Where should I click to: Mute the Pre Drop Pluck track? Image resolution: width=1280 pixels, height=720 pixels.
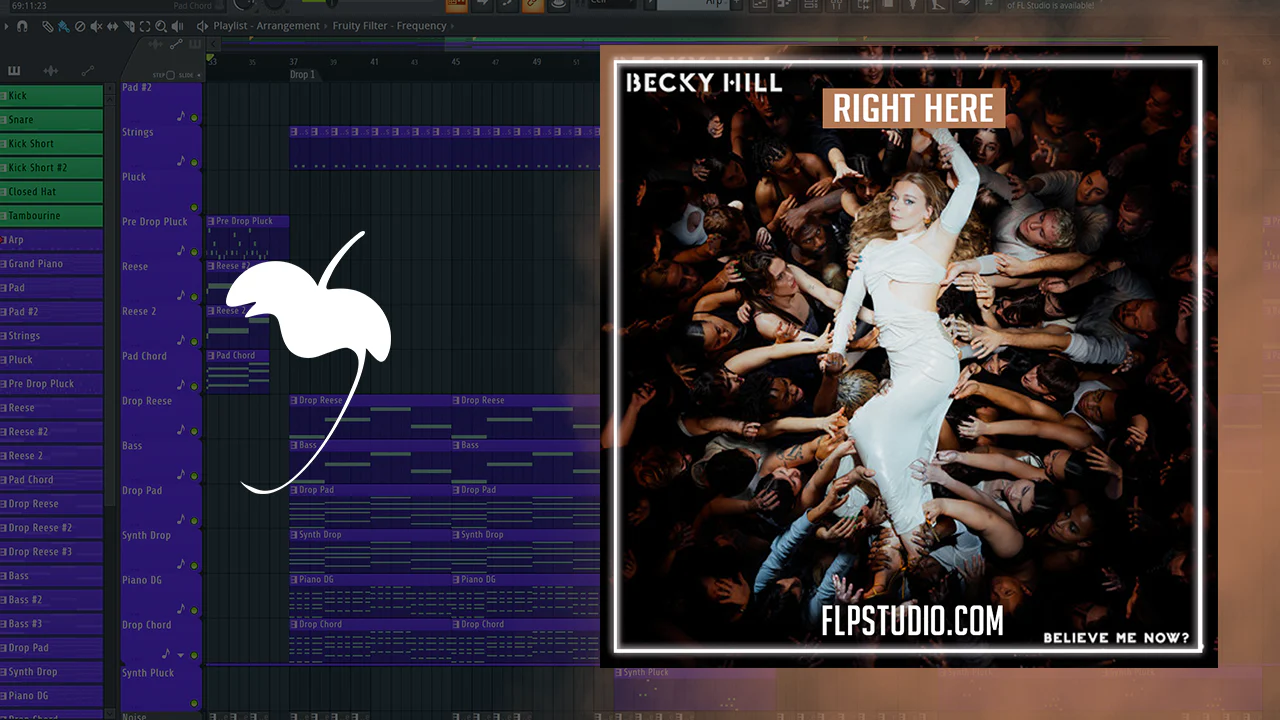(194, 252)
